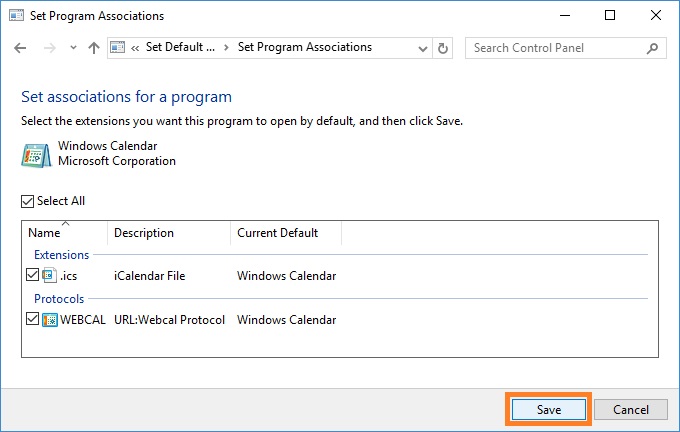Click the Search Control Panel field

pyautogui.click(x=556, y=48)
